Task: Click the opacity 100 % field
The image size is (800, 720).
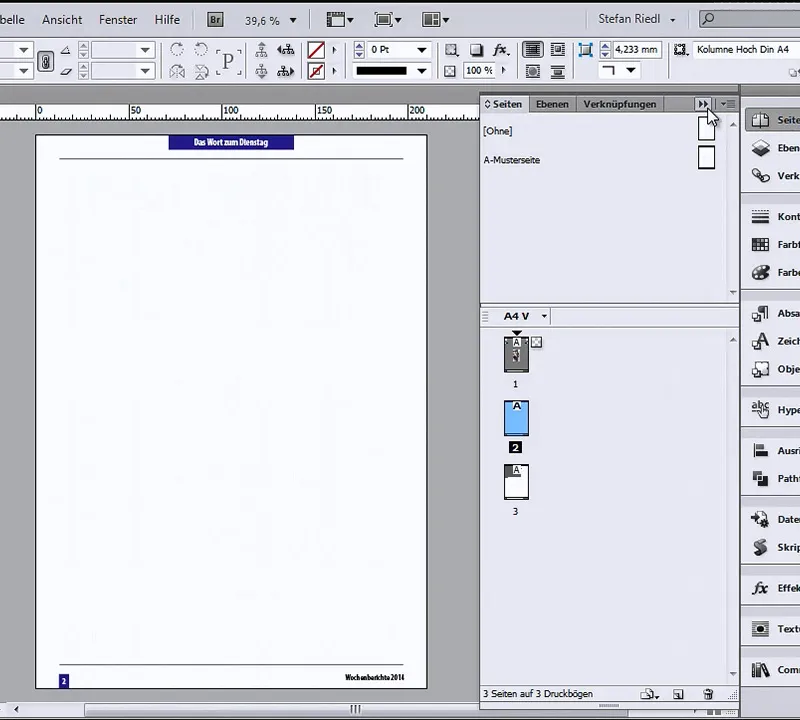Action: [x=480, y=70]
